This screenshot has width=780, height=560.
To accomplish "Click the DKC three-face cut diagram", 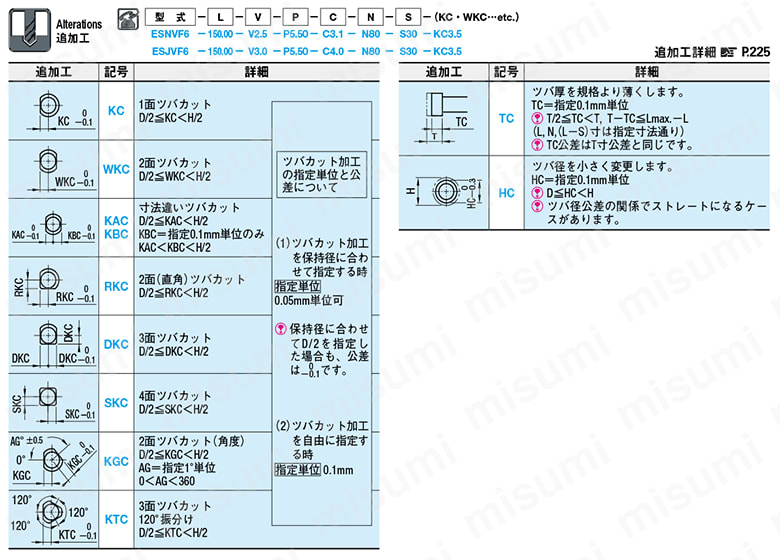I will pos(54,344).
